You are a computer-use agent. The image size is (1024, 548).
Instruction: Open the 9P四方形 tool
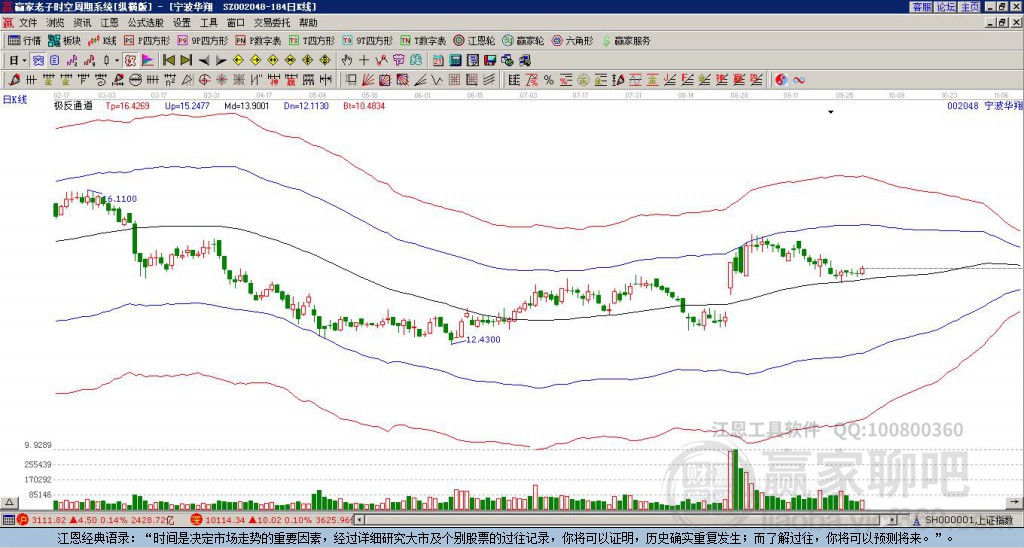click(x=202, y=40)
